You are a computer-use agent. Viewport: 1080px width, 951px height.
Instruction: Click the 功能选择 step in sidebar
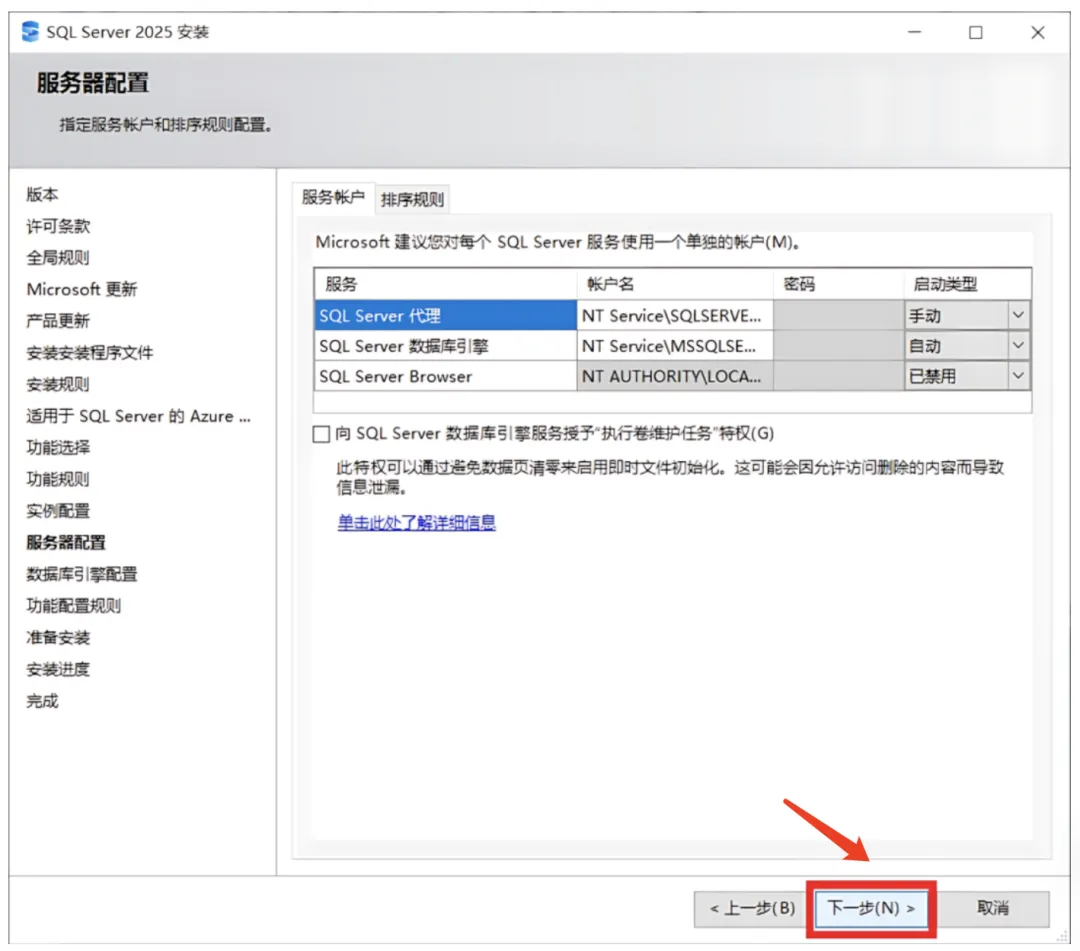(58, 448)
